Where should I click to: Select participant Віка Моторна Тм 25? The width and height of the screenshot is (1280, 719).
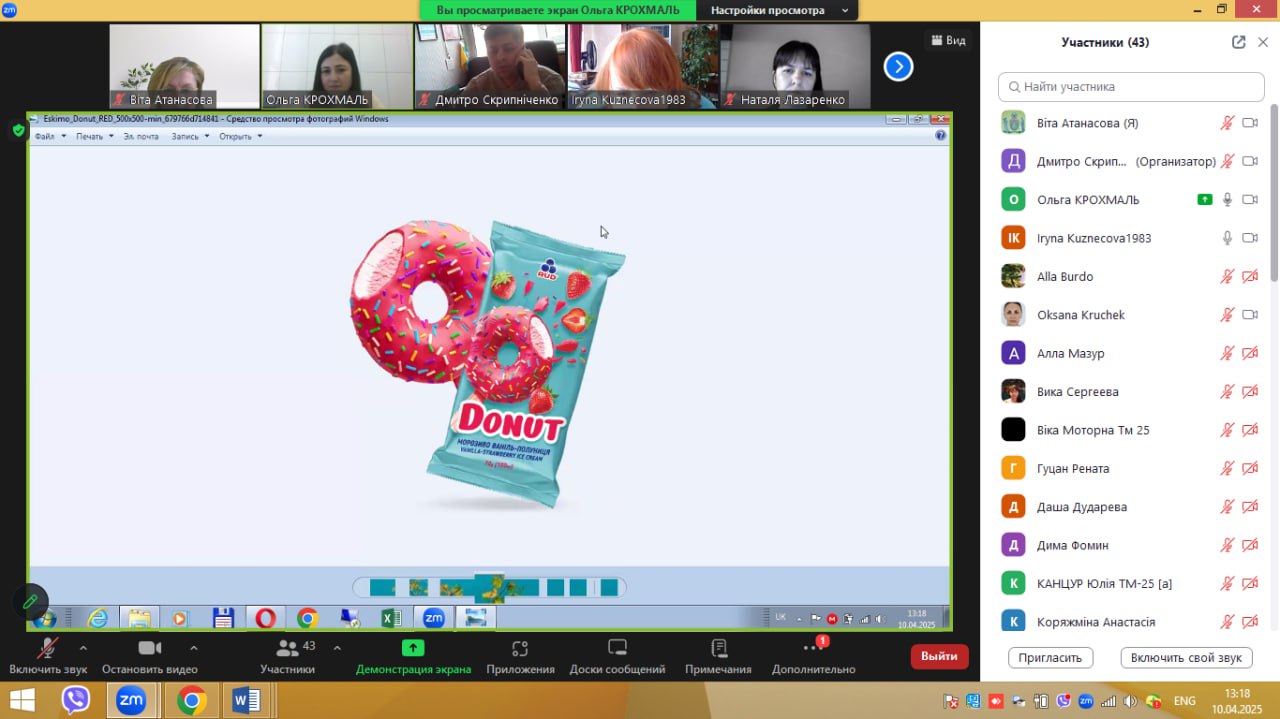pos(1131,430)
